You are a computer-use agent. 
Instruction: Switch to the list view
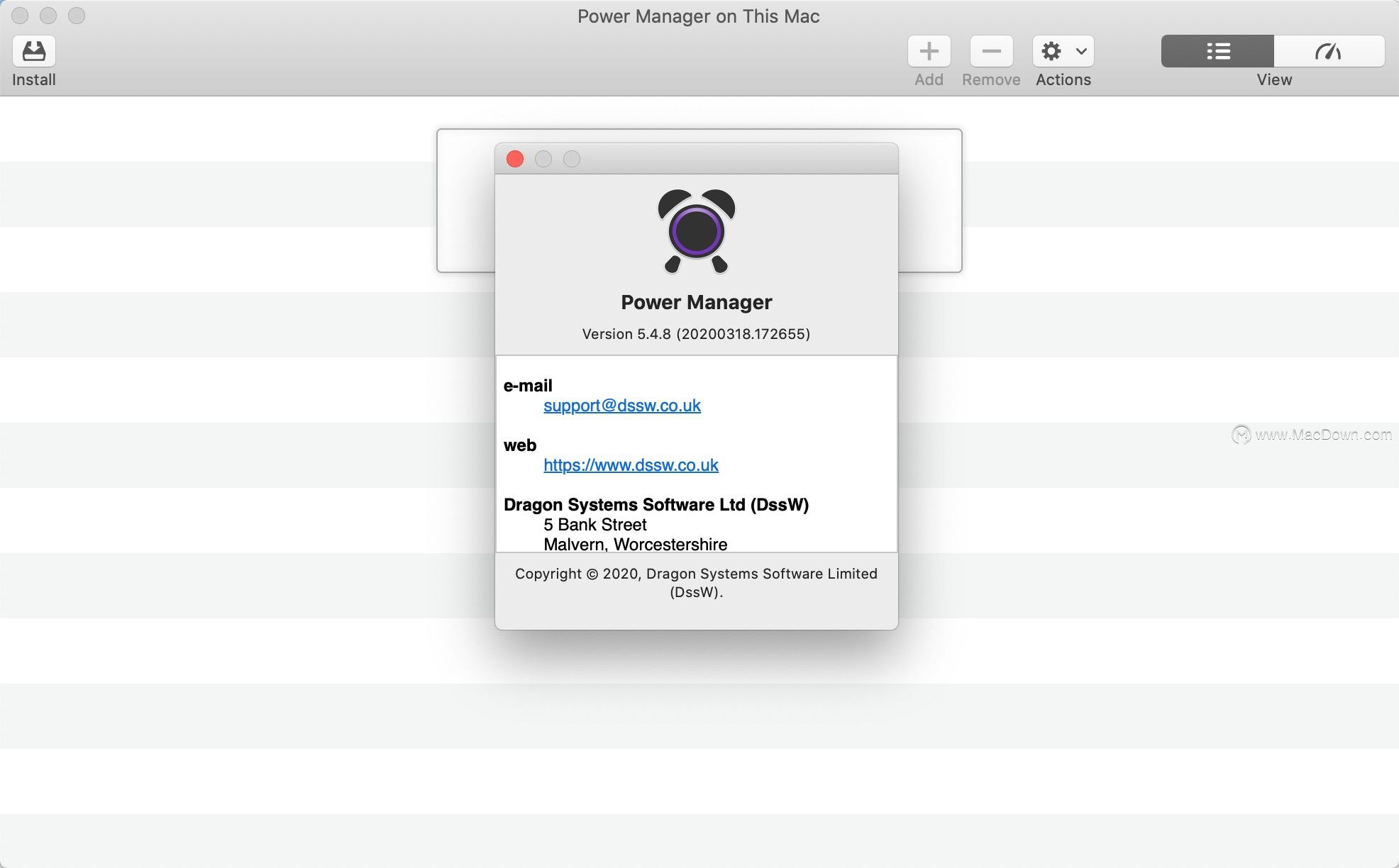(x=1217, y=51)
